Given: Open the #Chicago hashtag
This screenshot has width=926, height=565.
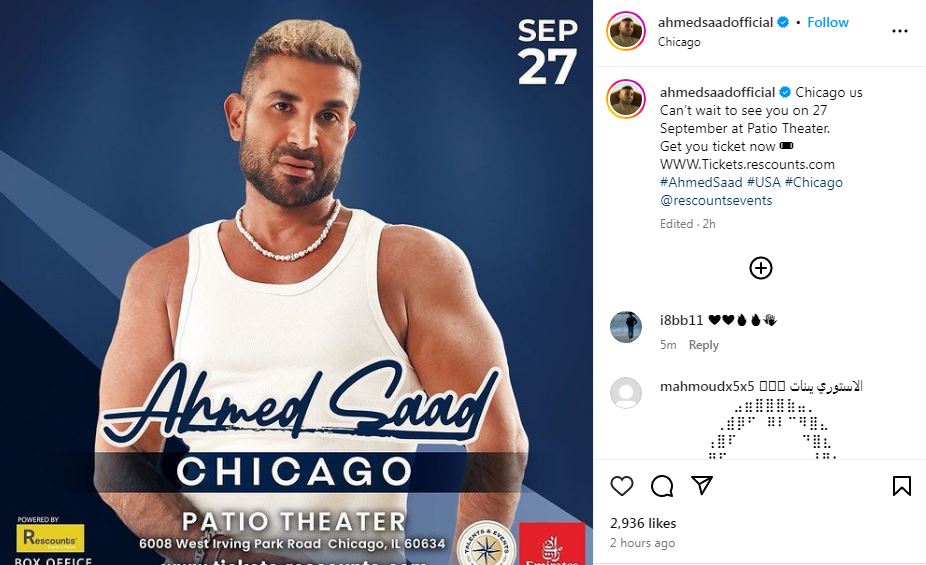Looking at the screenshot, I should click(x=814, y=182).
